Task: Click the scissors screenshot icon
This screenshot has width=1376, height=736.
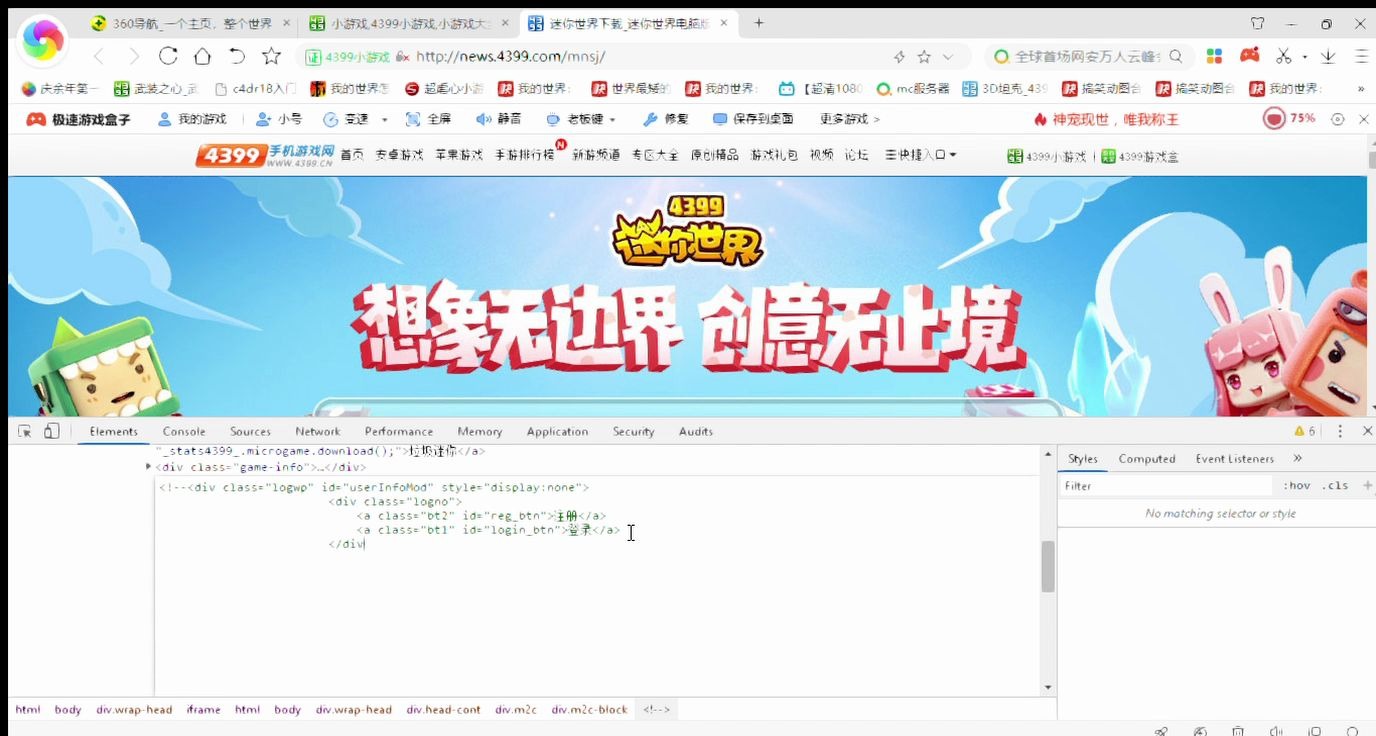Action: pyautogui.click(x=1284, y=57)
